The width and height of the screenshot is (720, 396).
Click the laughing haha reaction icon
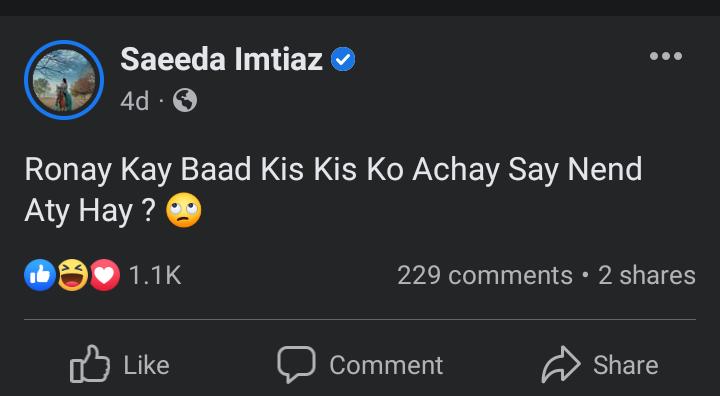(x=73, y=275)
